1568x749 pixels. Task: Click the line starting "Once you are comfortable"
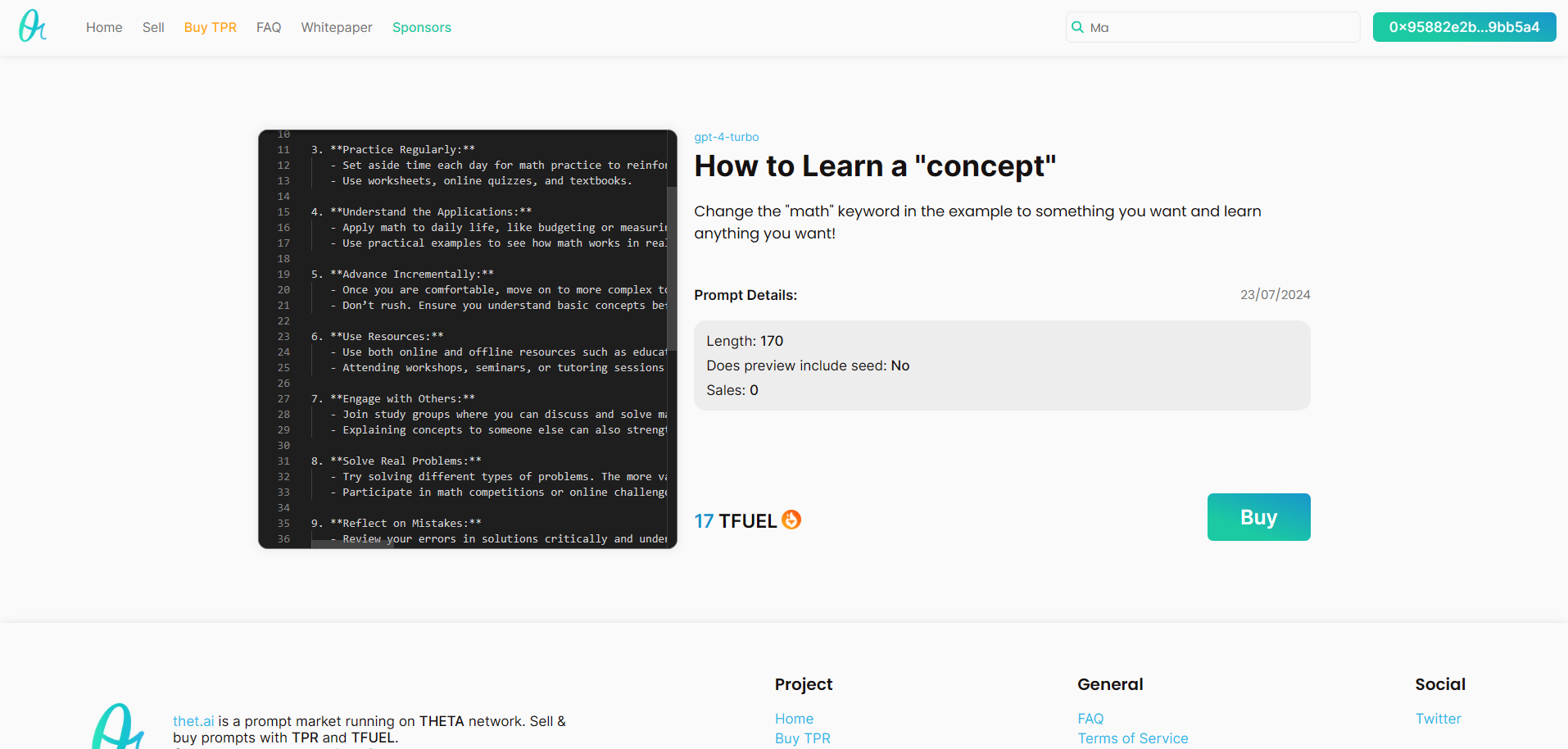(499, 289)
